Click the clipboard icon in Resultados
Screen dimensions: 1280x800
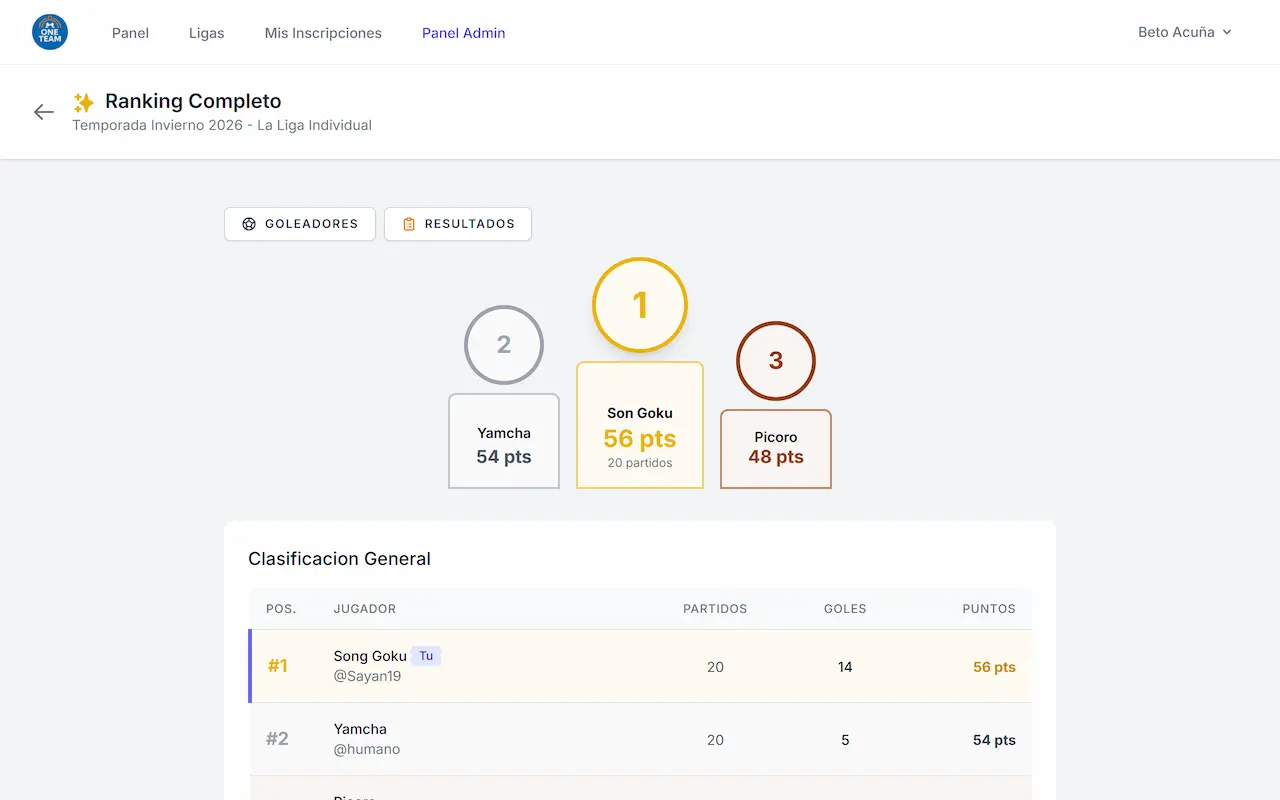click(x=408, y=224)
